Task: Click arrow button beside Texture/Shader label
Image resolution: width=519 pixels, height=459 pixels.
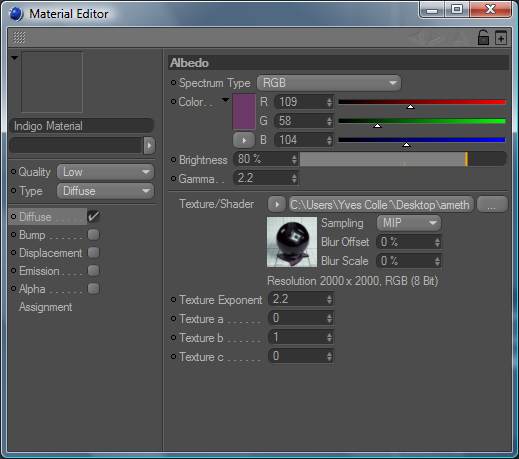Action: pos(277,204)
